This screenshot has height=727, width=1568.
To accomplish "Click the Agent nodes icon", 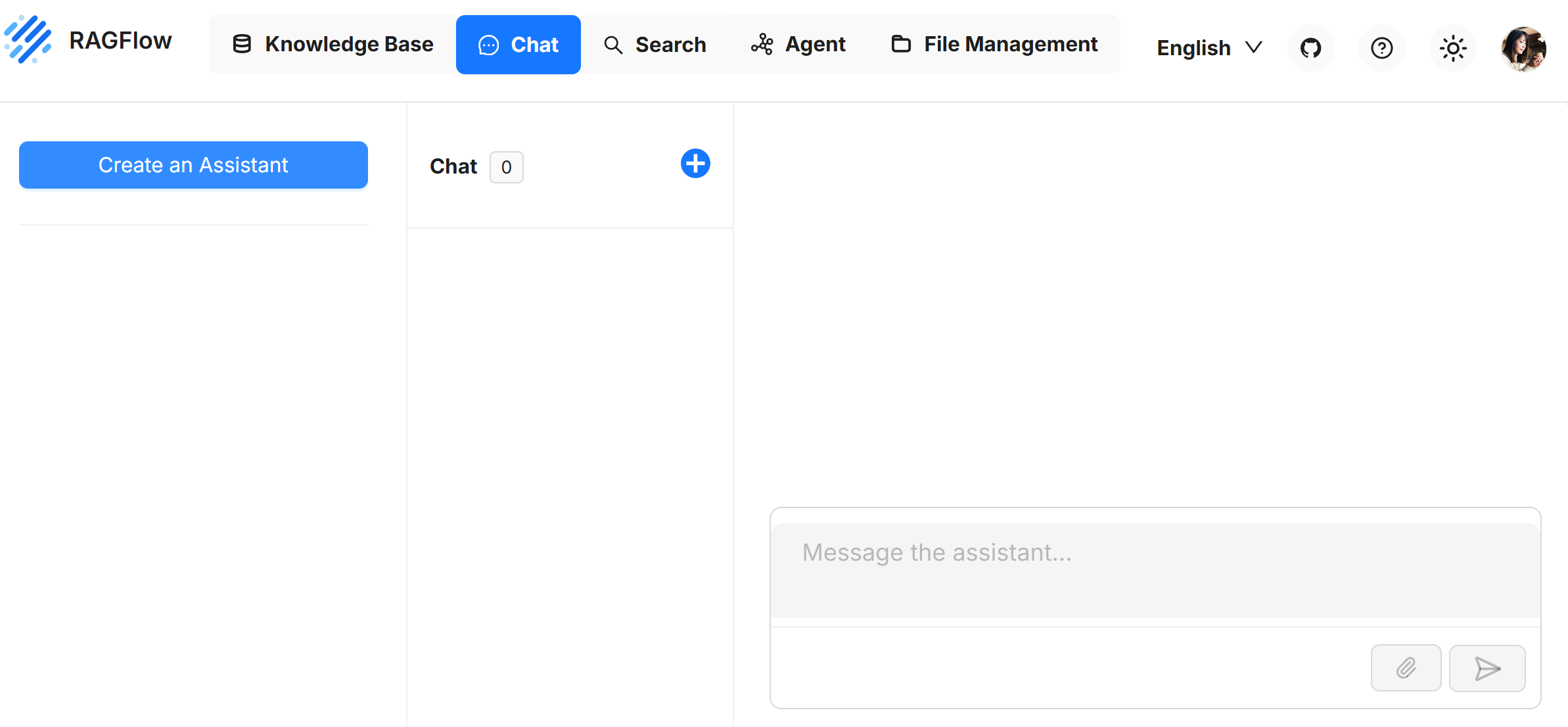I will 762,45.
